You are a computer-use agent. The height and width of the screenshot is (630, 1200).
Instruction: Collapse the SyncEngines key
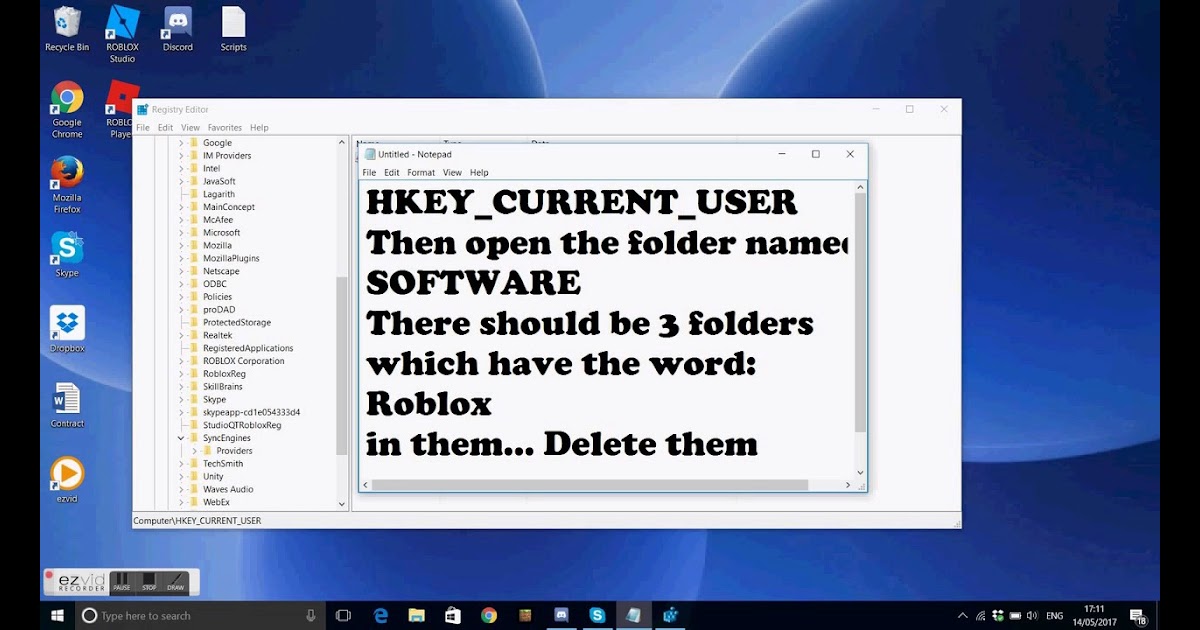click(x=182, y=438)
